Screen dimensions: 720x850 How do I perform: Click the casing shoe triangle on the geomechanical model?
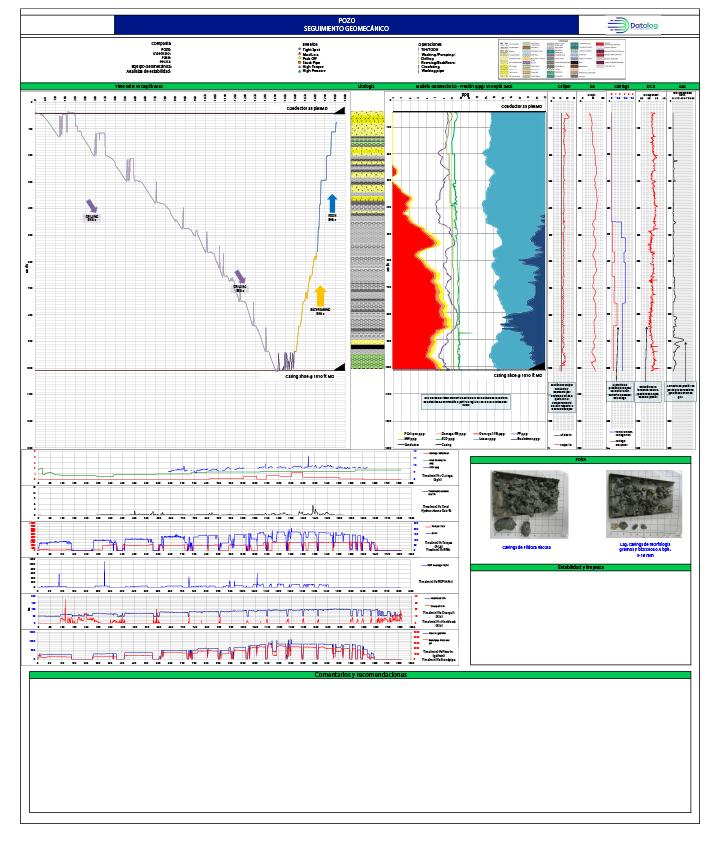(x=538, y=365)
